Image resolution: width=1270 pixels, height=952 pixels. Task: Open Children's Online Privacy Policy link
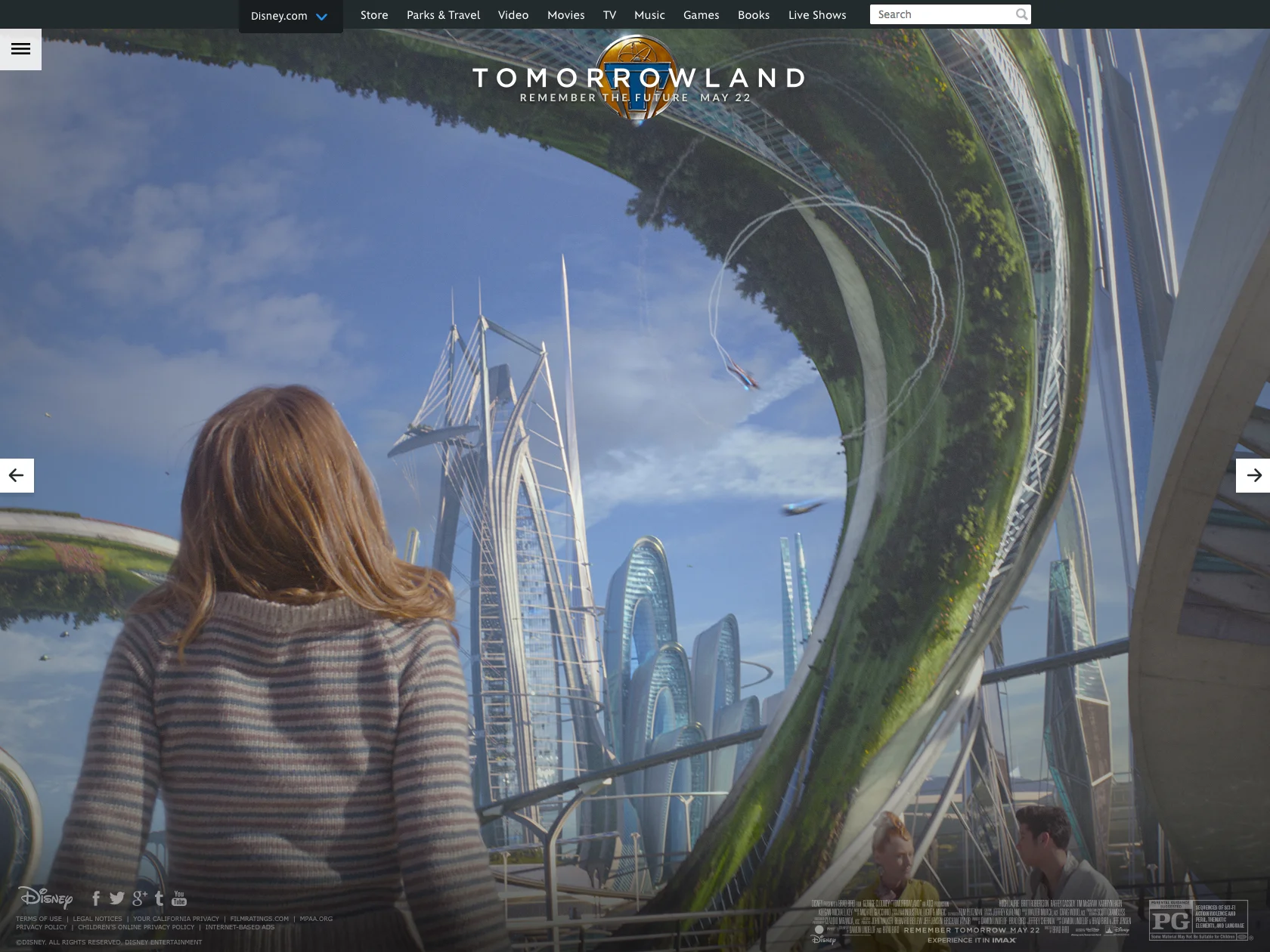pos(136,927)
